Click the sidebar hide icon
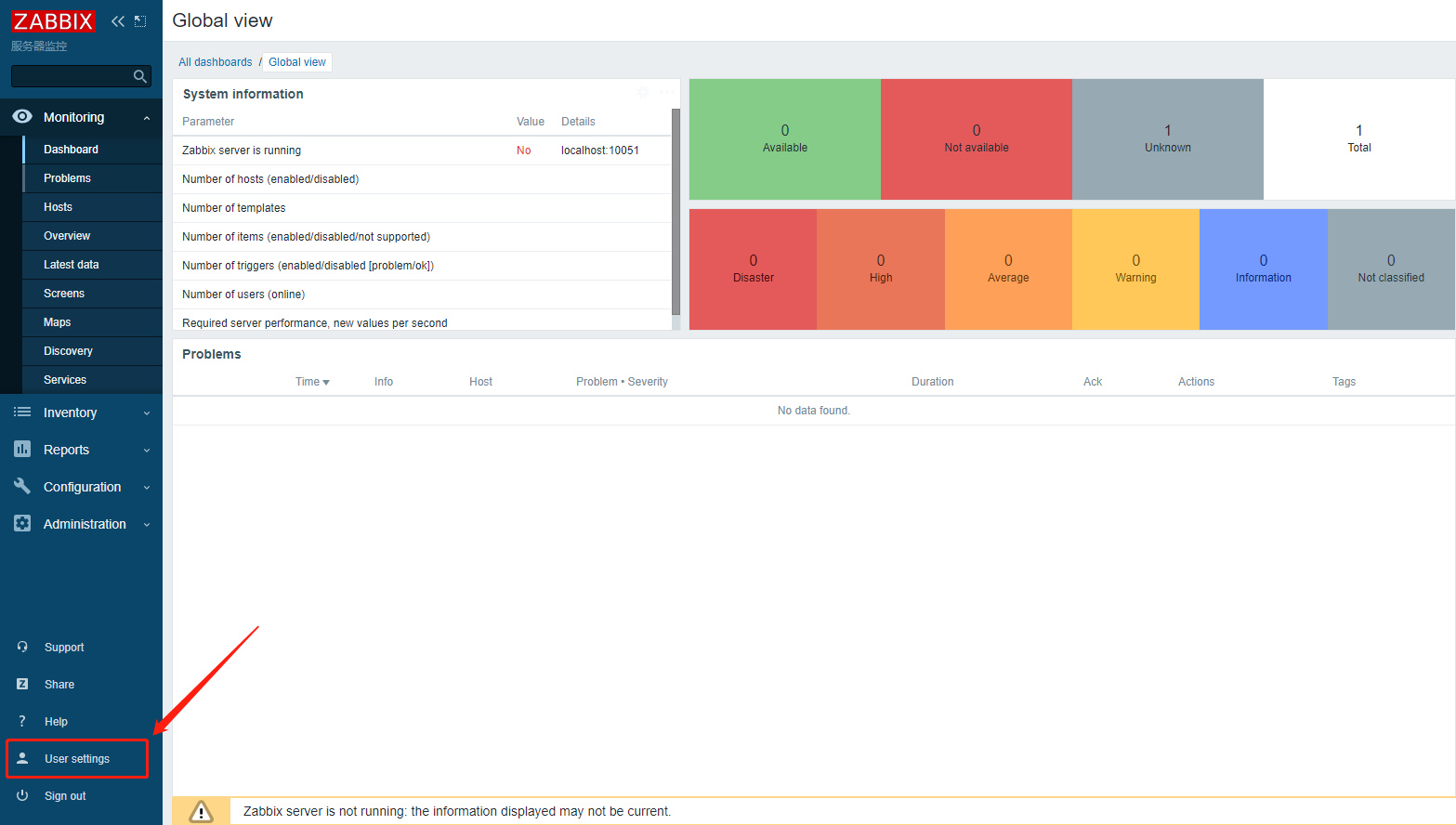Screen dimensions: 1456x825 tap(140, 21)
